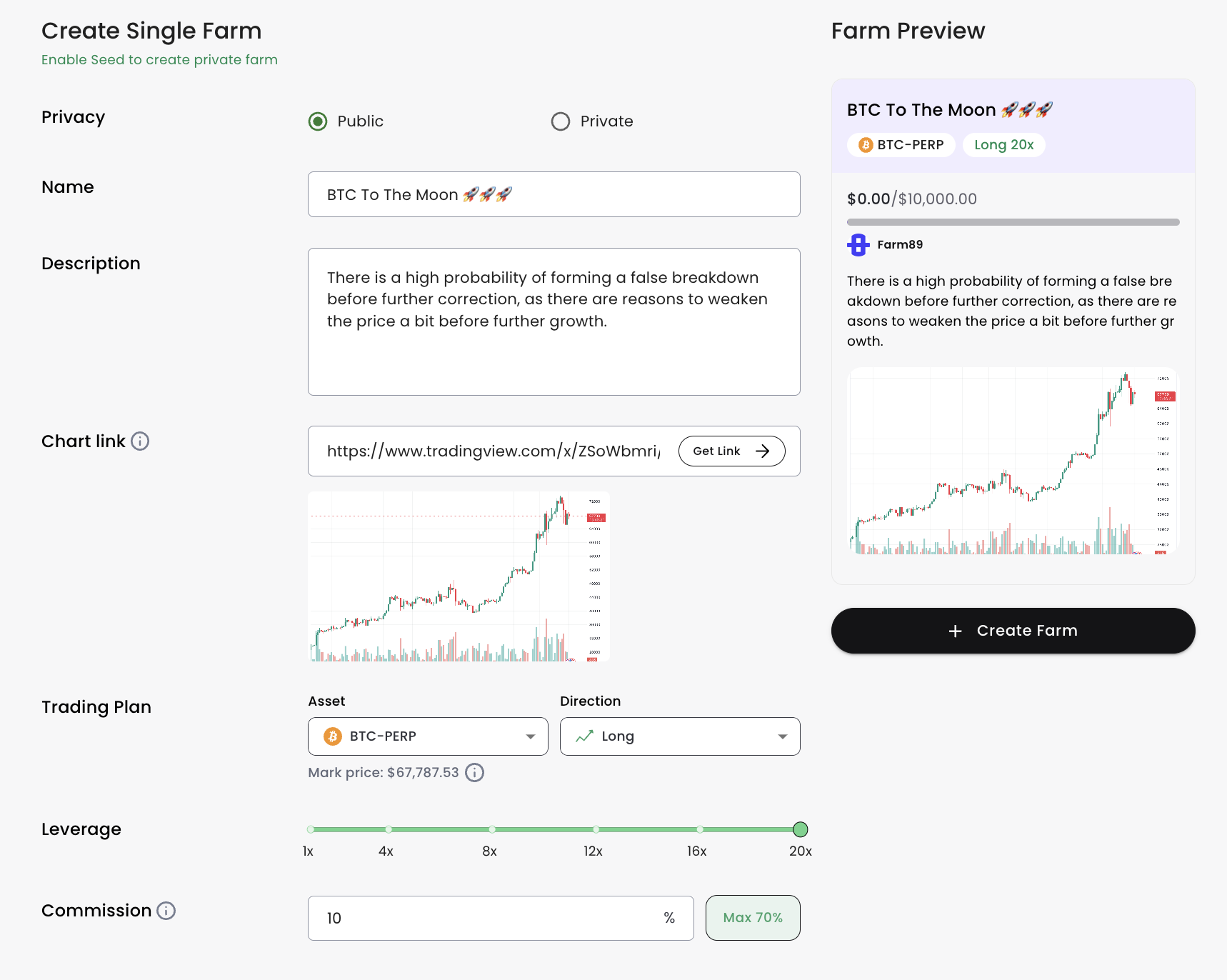Open the chart thumbnail under Chart link
The width and height of the screenshot is (1227, 980).
point(459,576)
